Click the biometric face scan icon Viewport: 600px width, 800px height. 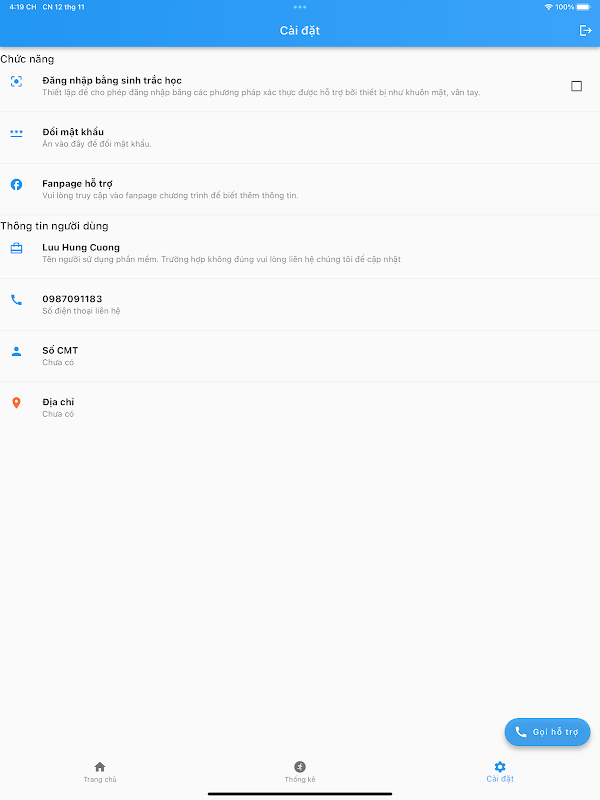pos(16,82)
